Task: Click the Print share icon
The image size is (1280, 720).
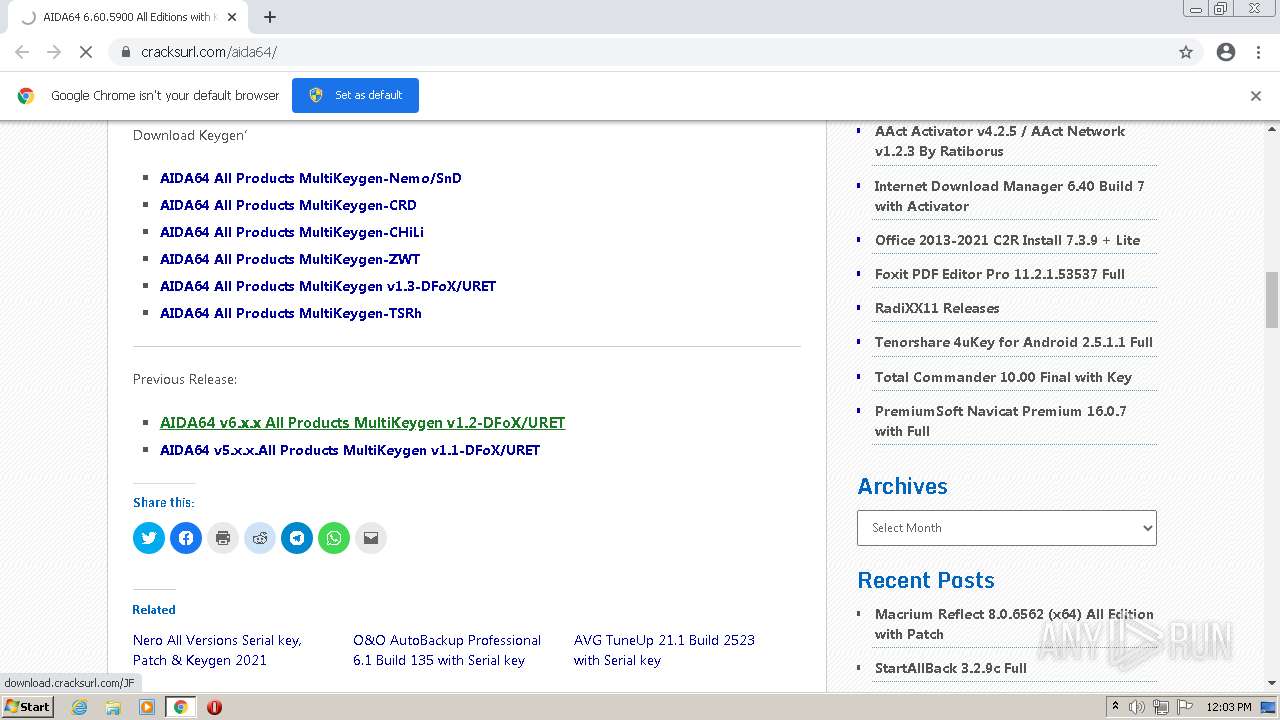Action: [223, 538]
